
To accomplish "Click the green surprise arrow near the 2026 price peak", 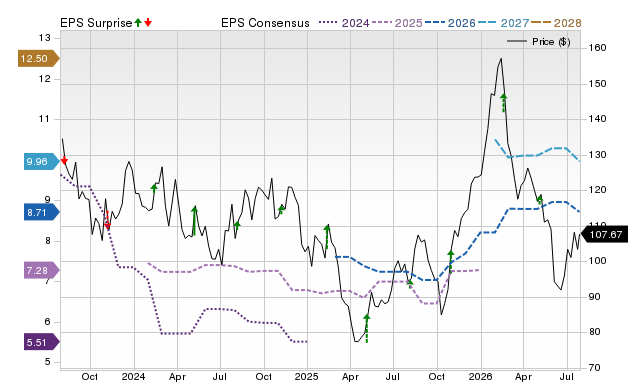I will tap(504, 102).
